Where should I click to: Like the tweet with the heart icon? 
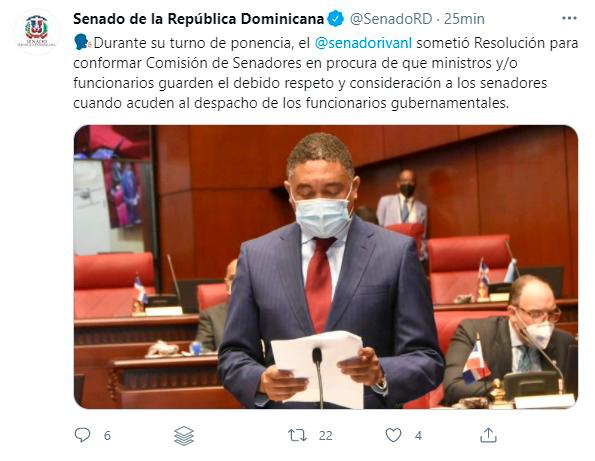click(x=394, y=435)
